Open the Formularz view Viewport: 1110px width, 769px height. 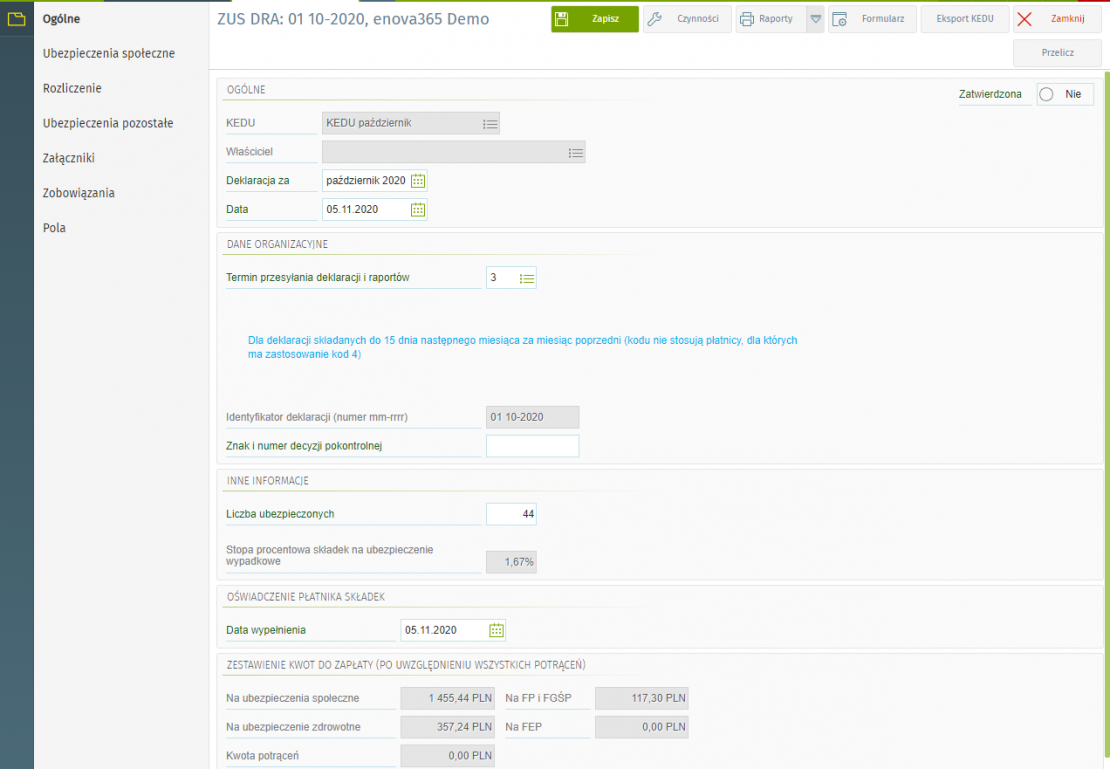pos(872,19)
